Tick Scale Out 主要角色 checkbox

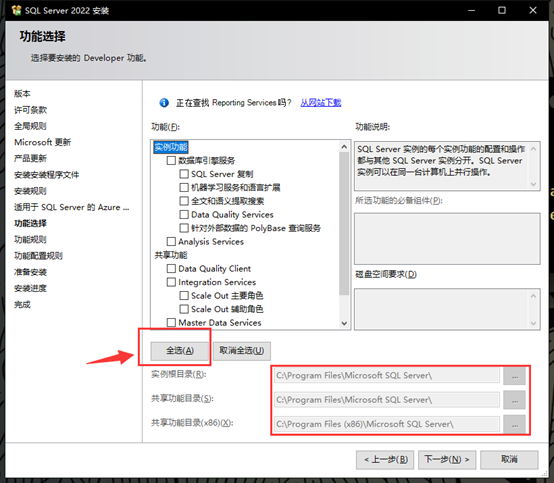click(184, 295)
